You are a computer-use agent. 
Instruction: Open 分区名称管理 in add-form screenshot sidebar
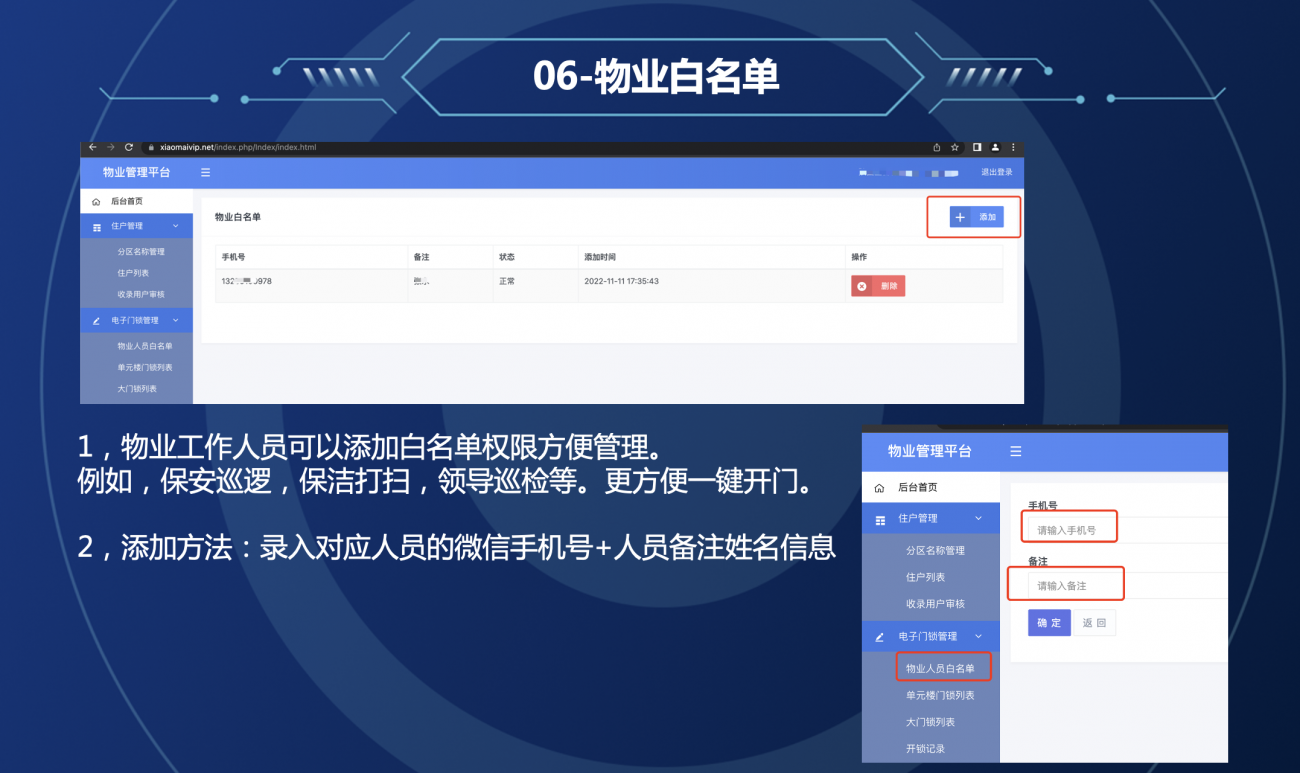[935, 551]
